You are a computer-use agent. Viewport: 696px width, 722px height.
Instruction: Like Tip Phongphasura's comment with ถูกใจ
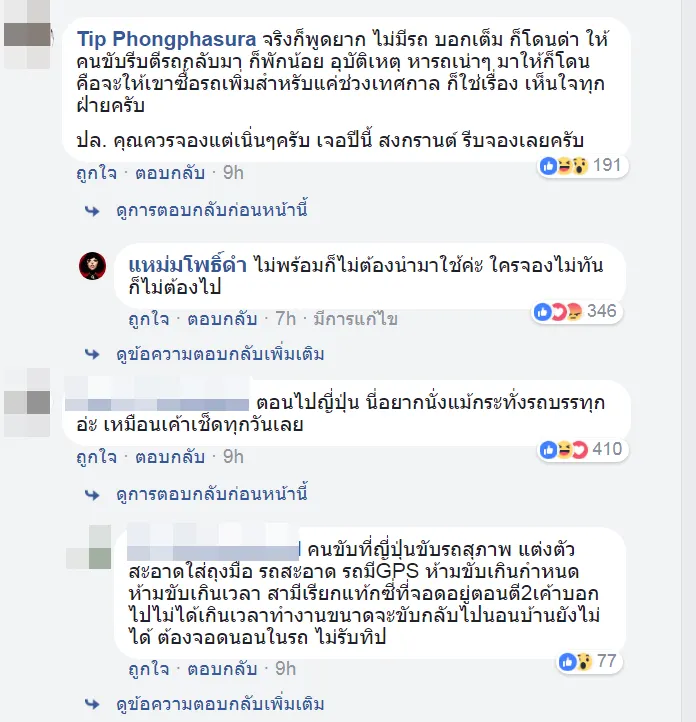point(97,173)
